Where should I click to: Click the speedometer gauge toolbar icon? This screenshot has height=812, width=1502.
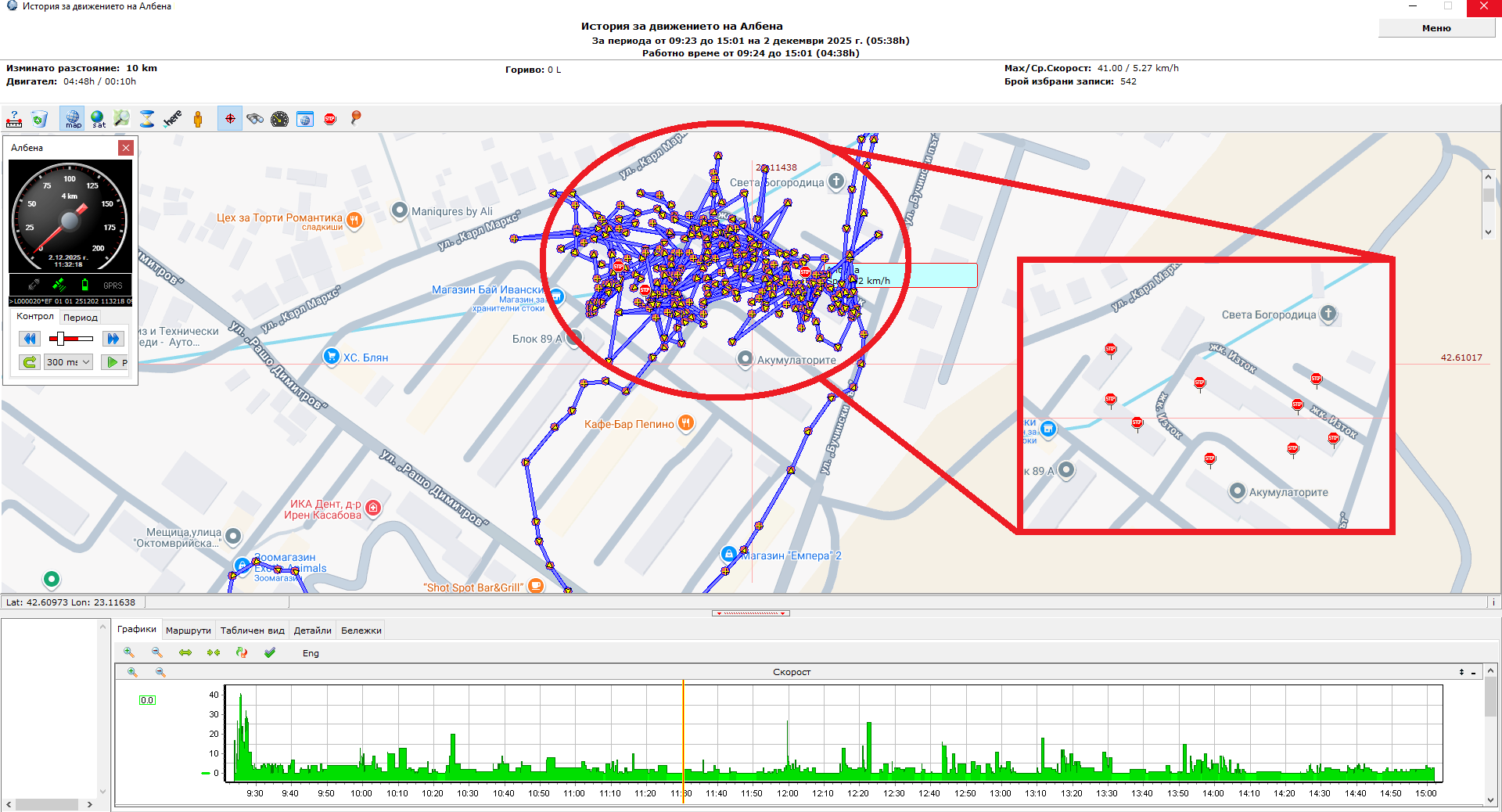pyautogui.click(x=279, y=119)
